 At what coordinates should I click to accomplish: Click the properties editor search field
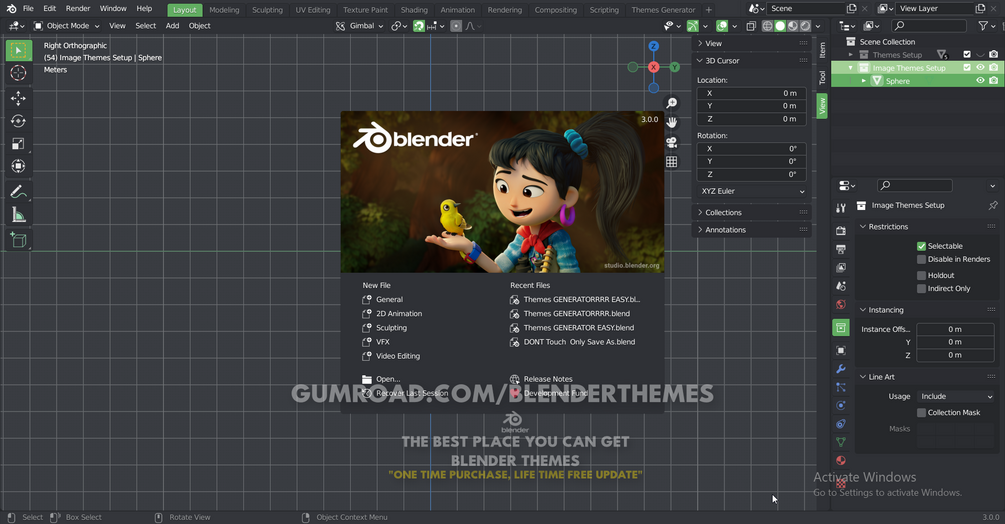pyautogui.click(x=914, y=186)
